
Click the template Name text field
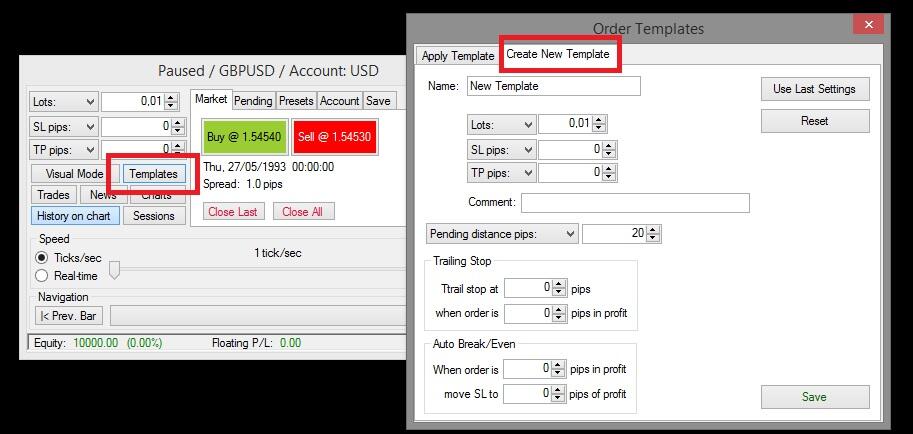point(554,86)
